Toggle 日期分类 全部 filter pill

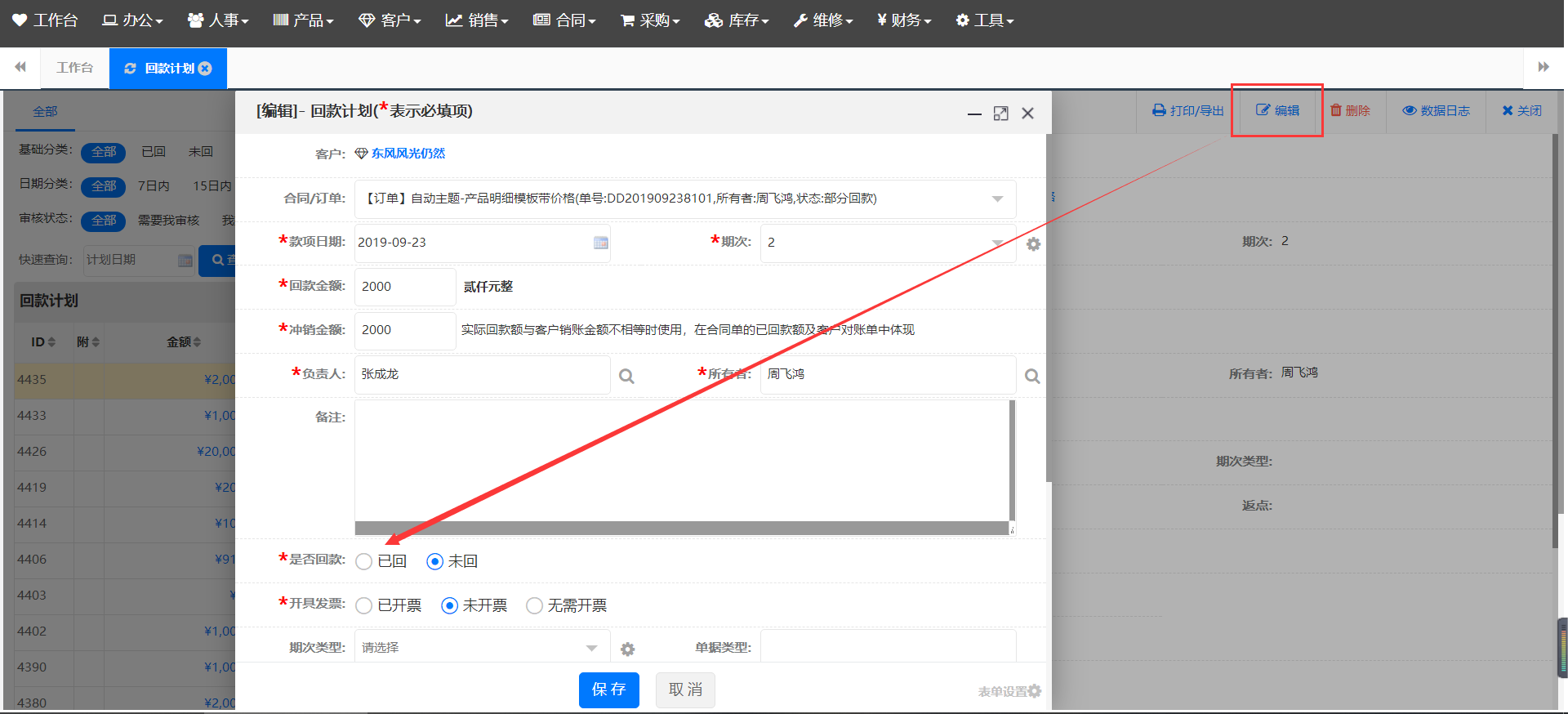click(104, 186)
